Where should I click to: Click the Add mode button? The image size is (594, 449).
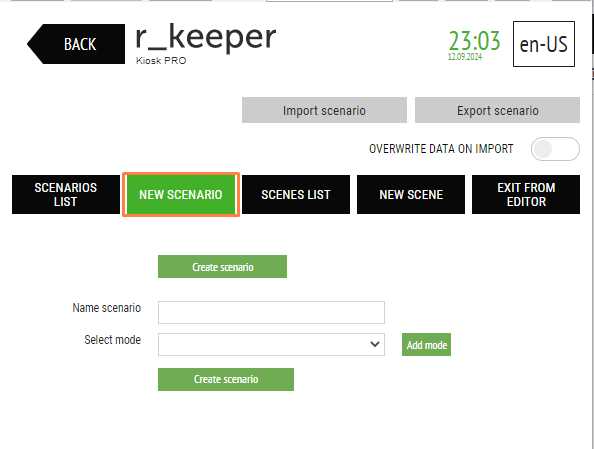click(x=427, y=345)
